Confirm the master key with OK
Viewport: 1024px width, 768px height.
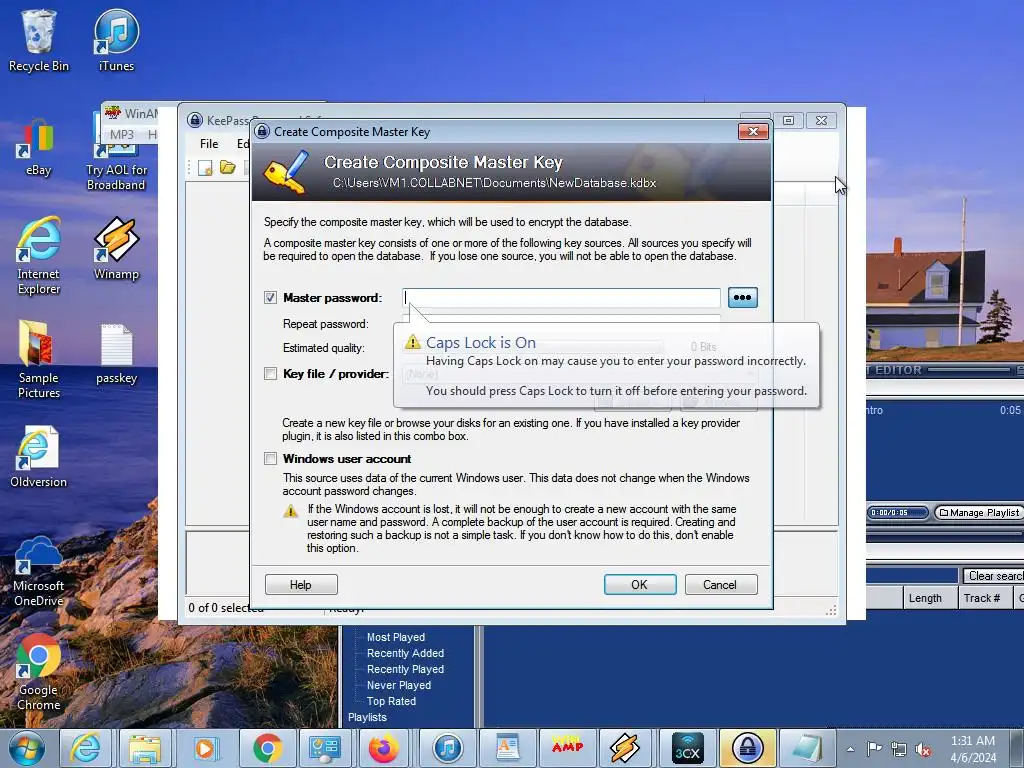(639, 584)
